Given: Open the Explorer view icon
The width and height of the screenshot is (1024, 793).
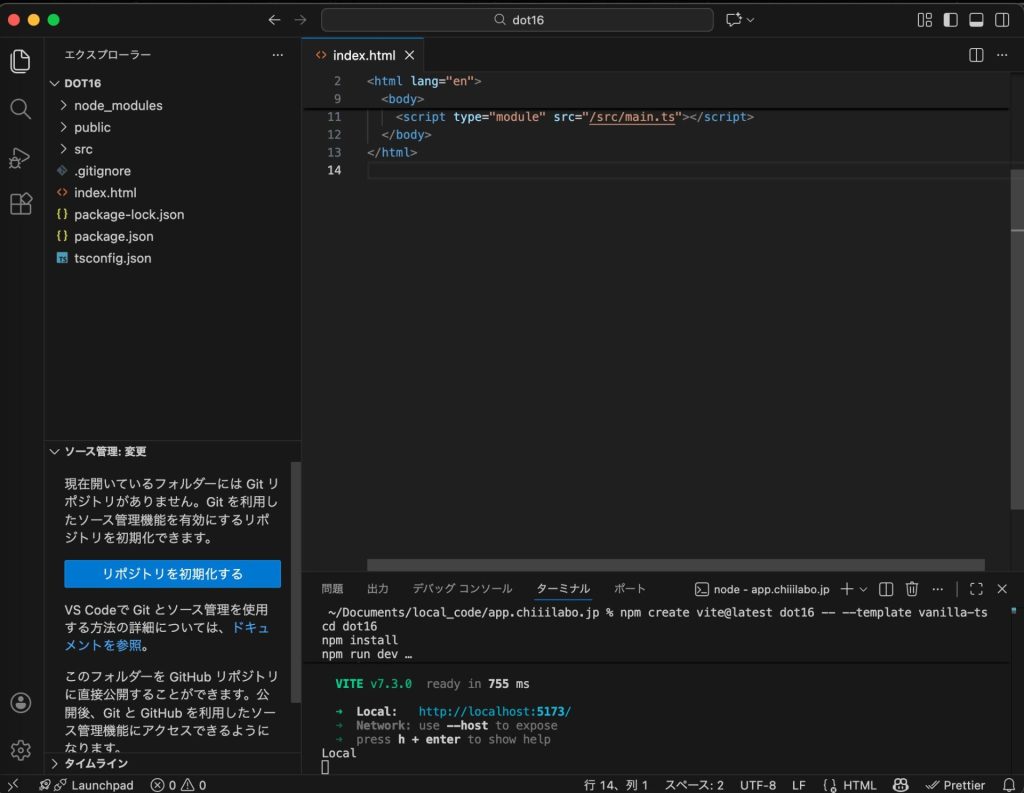Looking at the screenshot, I should tap(20, 61).
